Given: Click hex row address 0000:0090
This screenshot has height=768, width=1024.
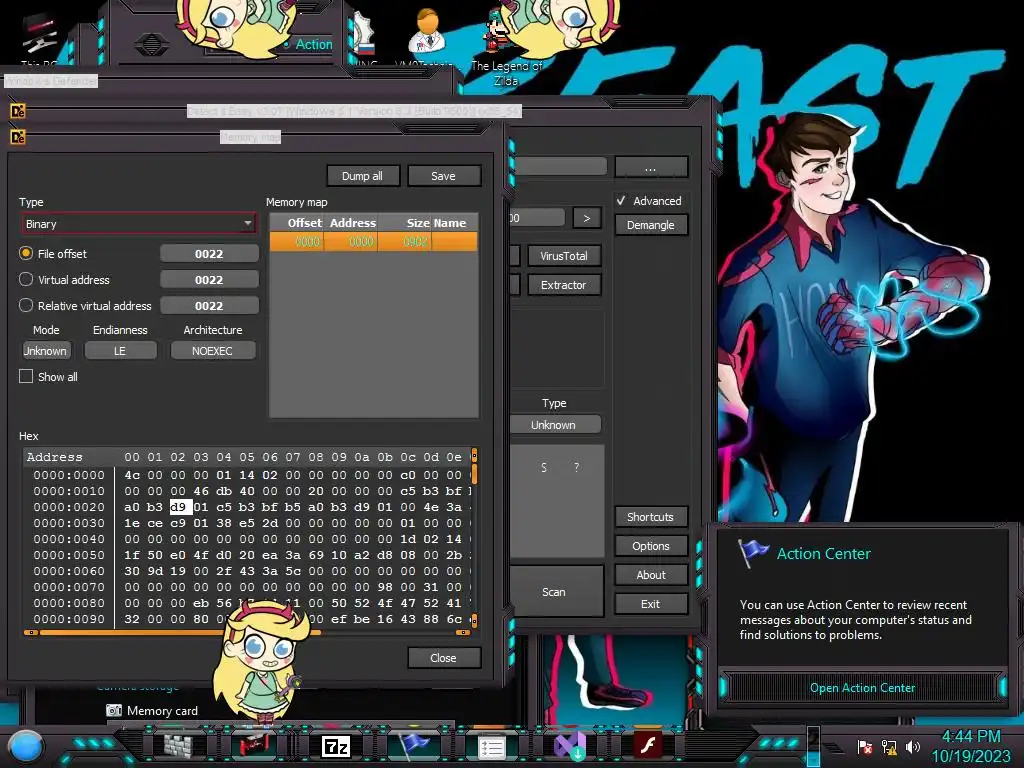Looking at the screenshot, I should click(69, 618).
